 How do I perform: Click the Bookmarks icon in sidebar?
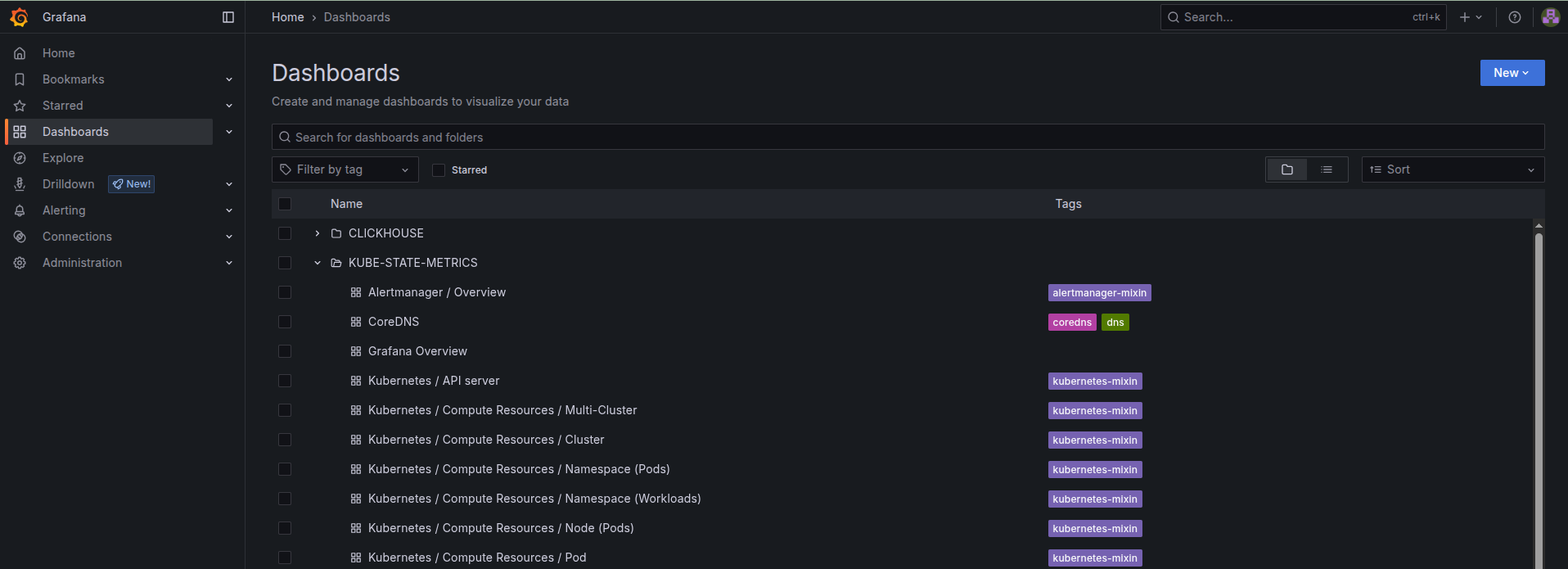pos(20,79)
